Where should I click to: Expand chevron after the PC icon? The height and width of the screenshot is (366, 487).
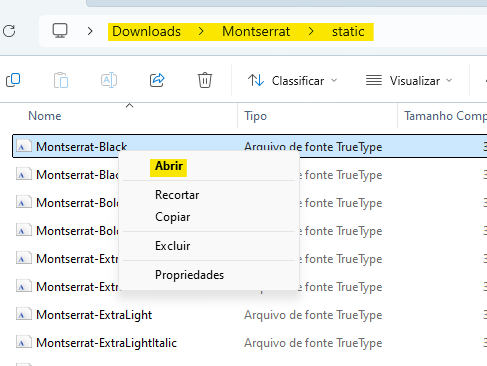click(90, 31)
